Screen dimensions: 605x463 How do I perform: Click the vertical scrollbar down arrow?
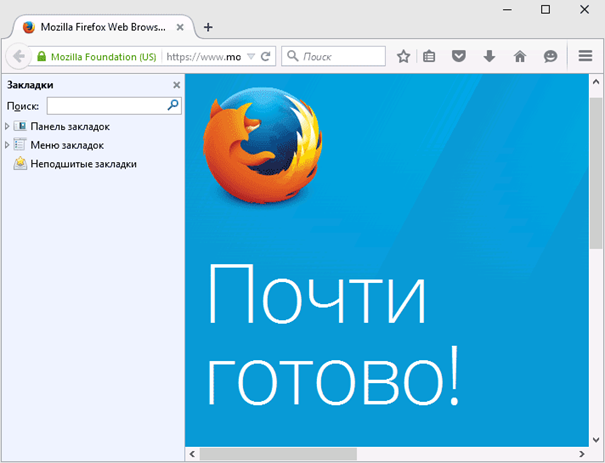click(596, 439)
